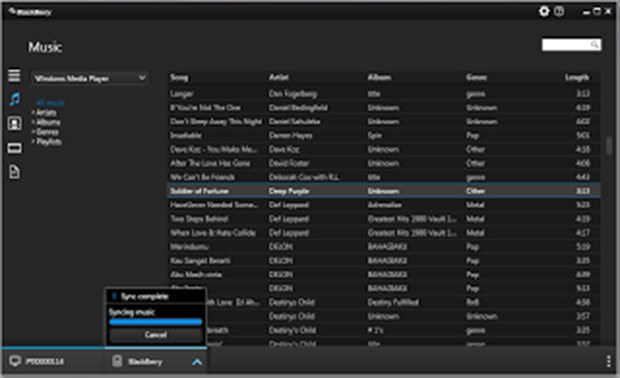This screenshot has width=620, height=378.
Task: Select the Music note sidebar icon
Action: [x=15, y=99]
